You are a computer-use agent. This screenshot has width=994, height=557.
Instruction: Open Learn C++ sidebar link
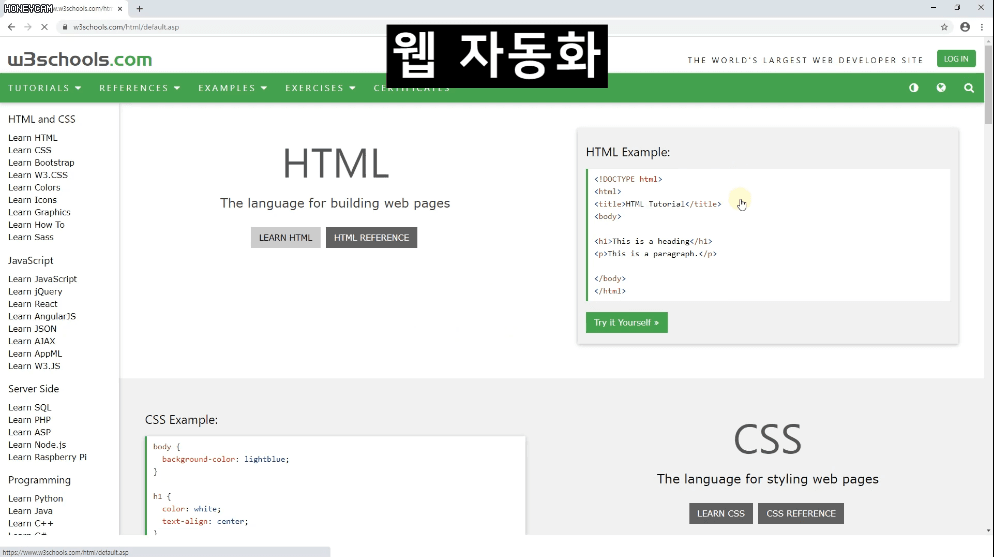coord(30,523)
